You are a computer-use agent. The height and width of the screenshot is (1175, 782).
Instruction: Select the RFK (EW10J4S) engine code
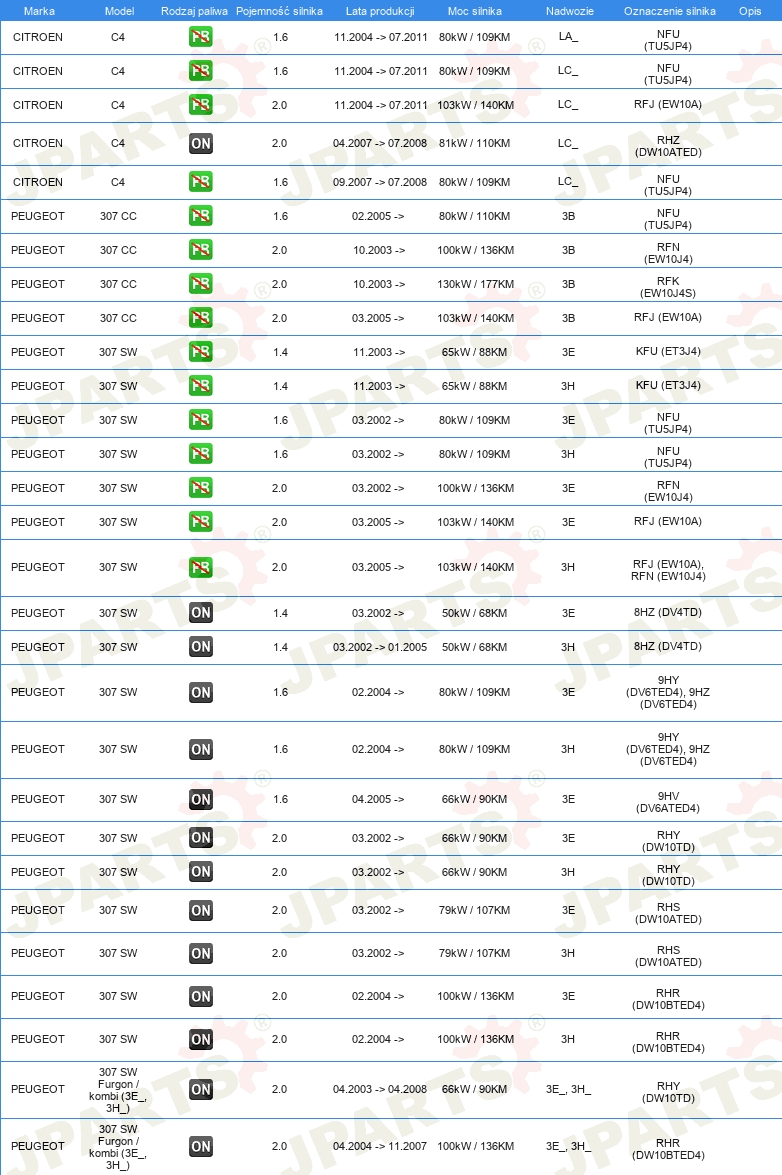(x=668, y=287)
